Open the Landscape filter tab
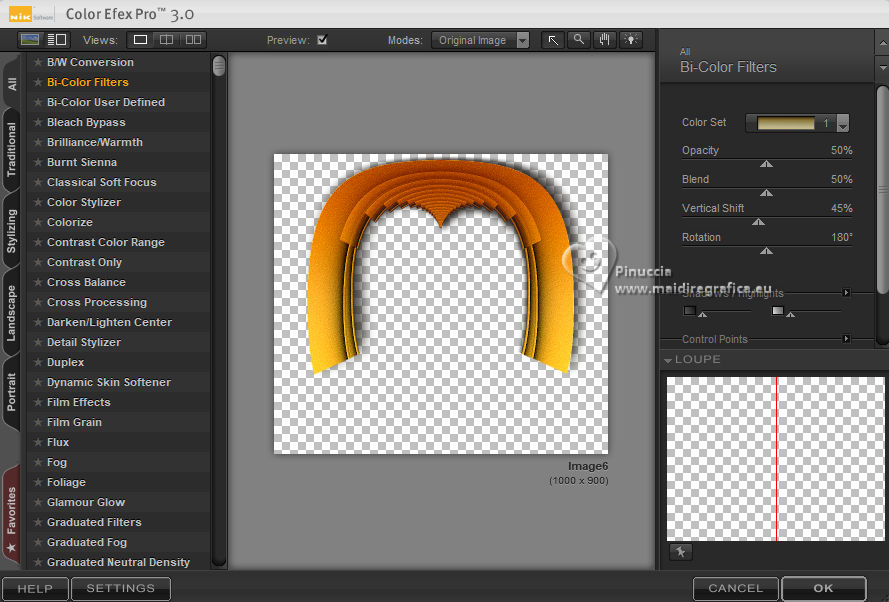 click(12, 313)
